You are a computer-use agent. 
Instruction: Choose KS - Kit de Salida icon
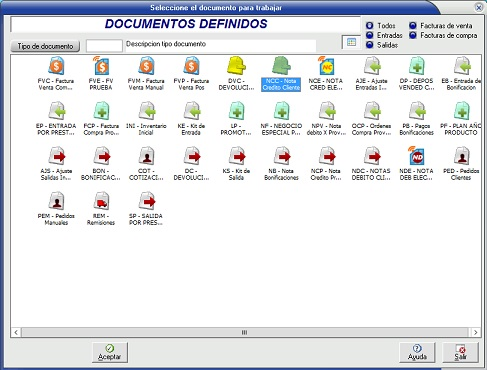pos(236,156)
